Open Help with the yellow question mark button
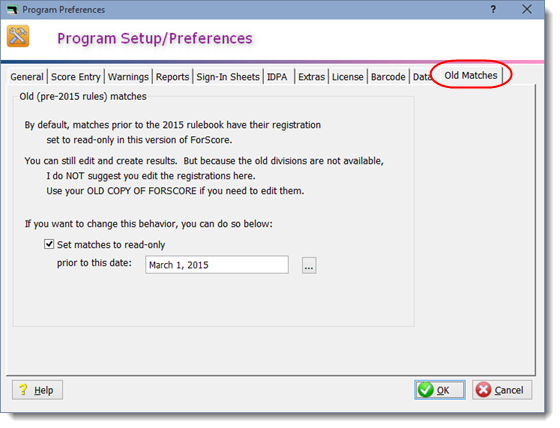 tap(38, 390)
